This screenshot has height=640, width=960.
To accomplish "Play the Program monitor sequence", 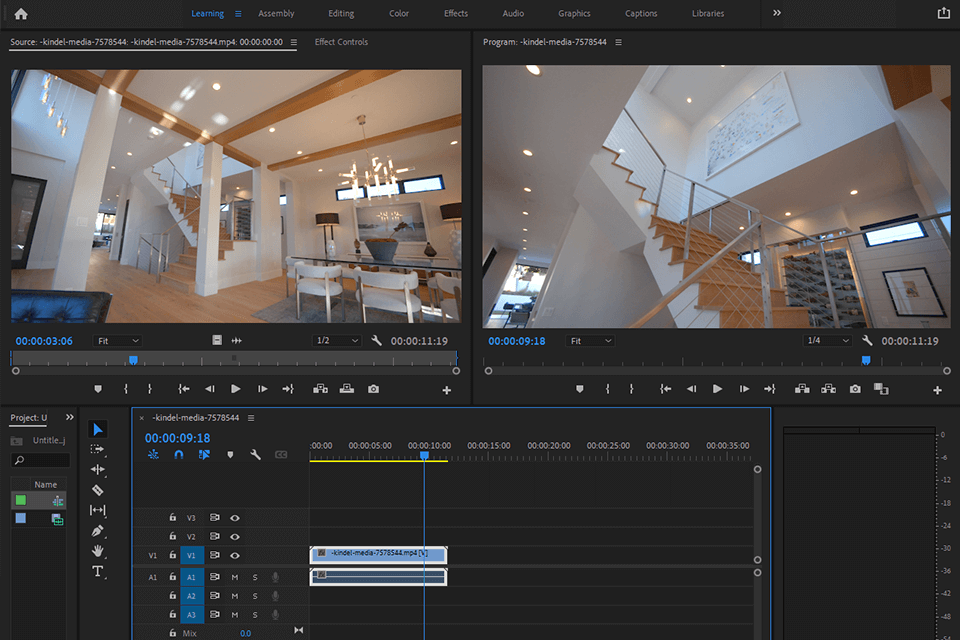I will click(x=718, y=389).
